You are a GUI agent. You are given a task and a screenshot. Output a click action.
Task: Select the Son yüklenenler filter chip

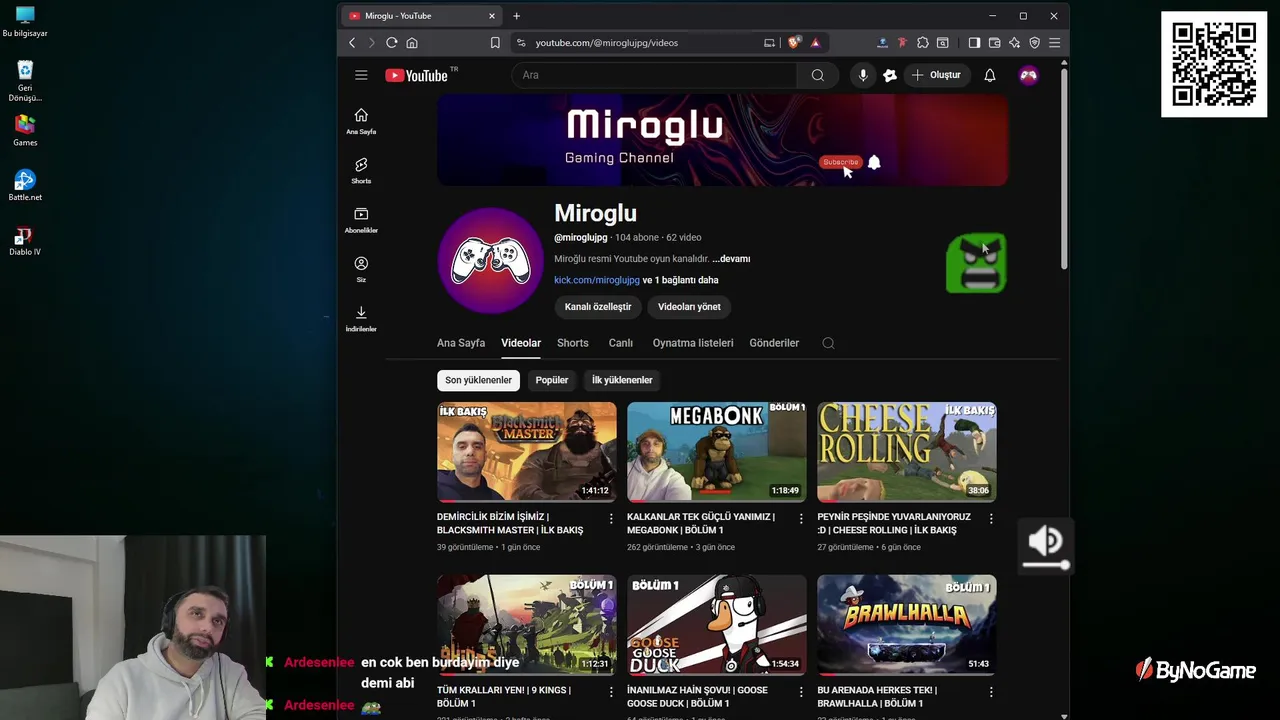coord(478,380)
